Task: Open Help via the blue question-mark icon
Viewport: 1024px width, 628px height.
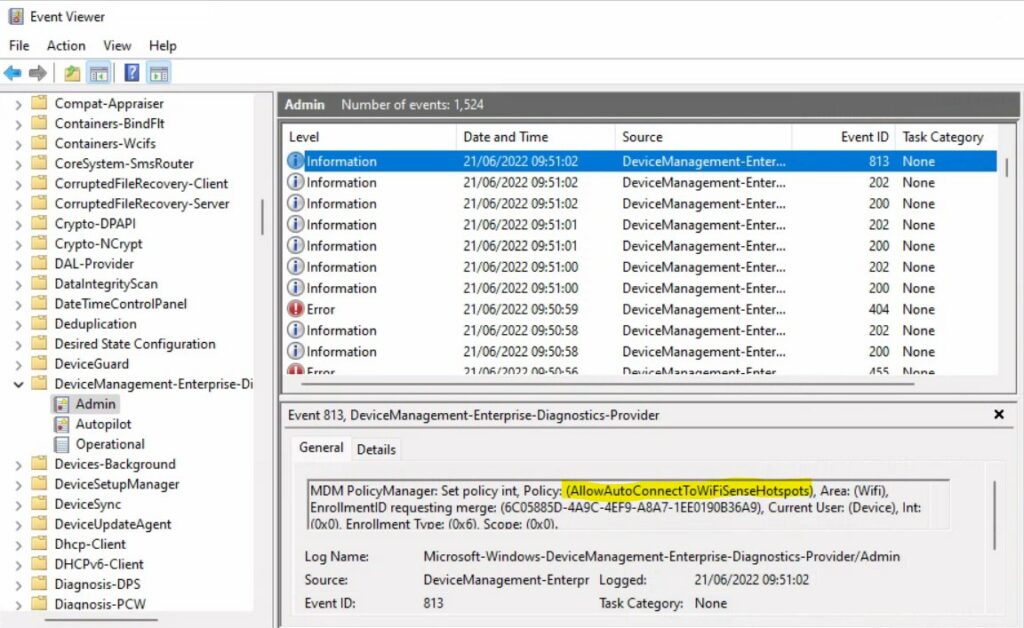Action: point(131,72)
